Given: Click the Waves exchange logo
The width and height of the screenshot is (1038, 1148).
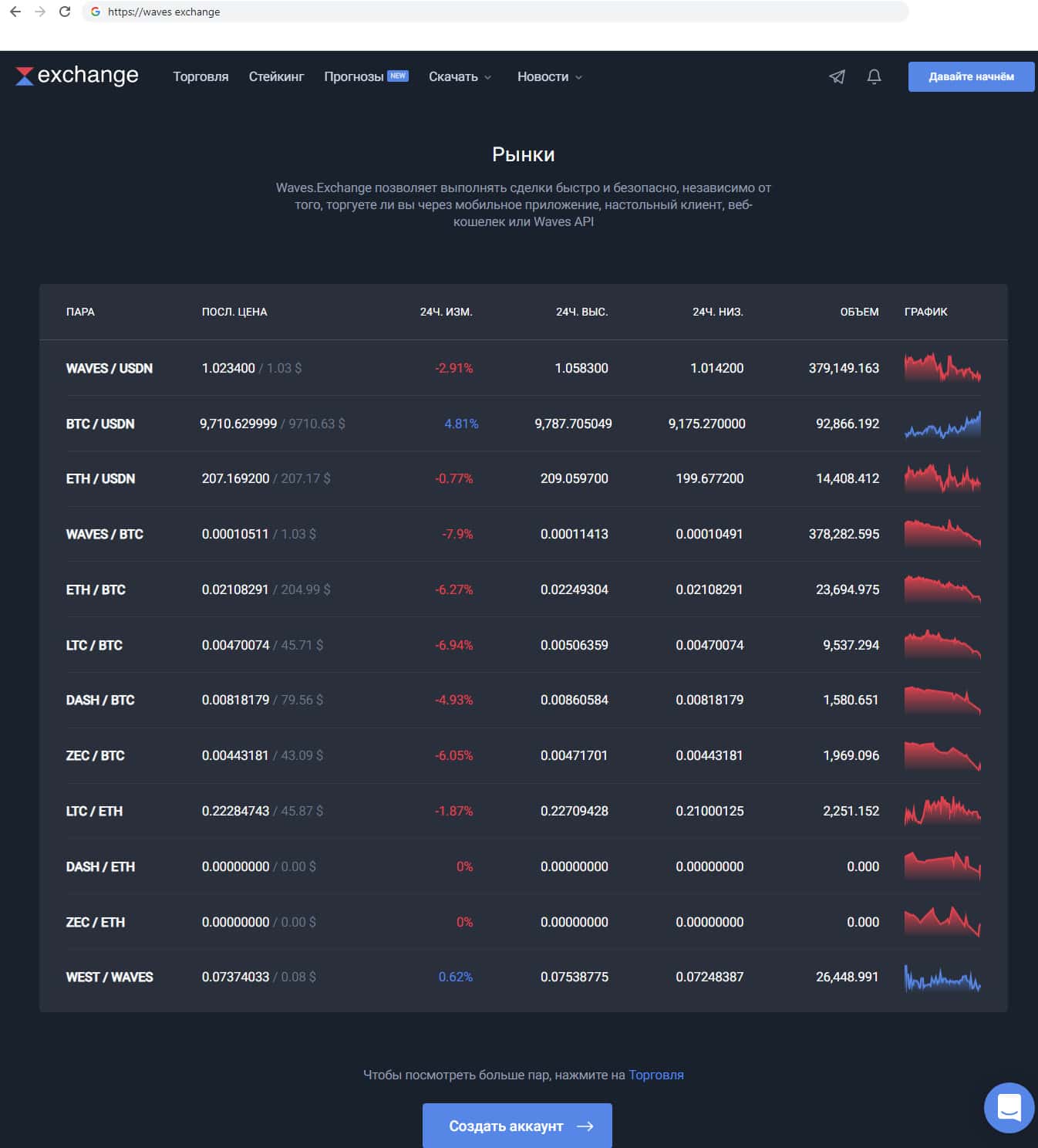Looking at the screenshot, I should (77, 76).
